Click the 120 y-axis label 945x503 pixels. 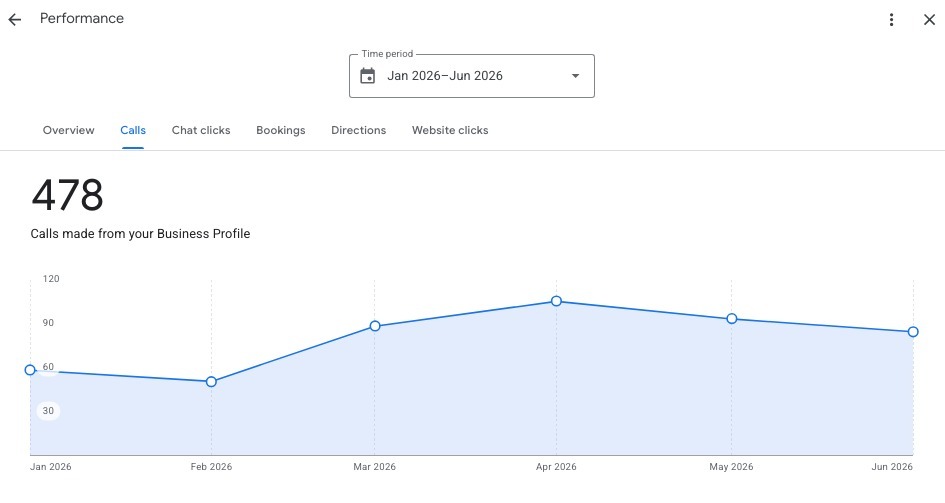coord(51,279)
